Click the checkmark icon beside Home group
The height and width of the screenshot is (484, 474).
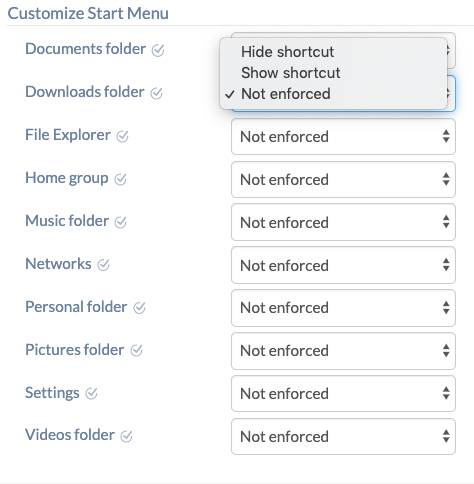pyautogui.click(x=120, y=179)
